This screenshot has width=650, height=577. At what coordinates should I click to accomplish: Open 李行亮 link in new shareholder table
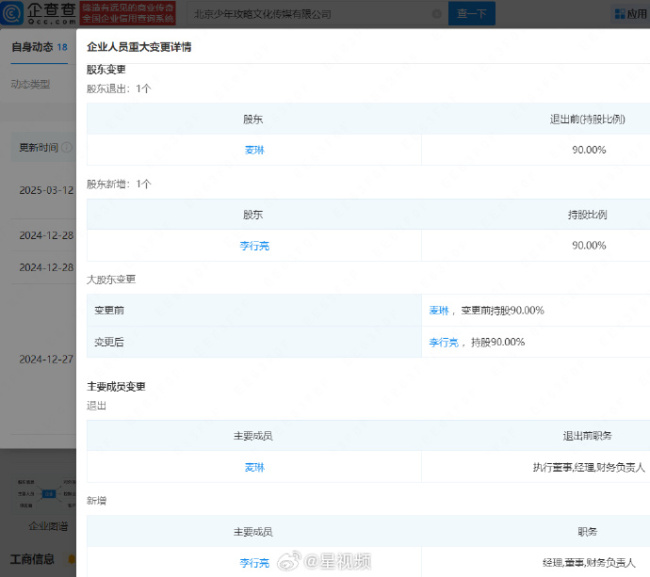point(254,246)
